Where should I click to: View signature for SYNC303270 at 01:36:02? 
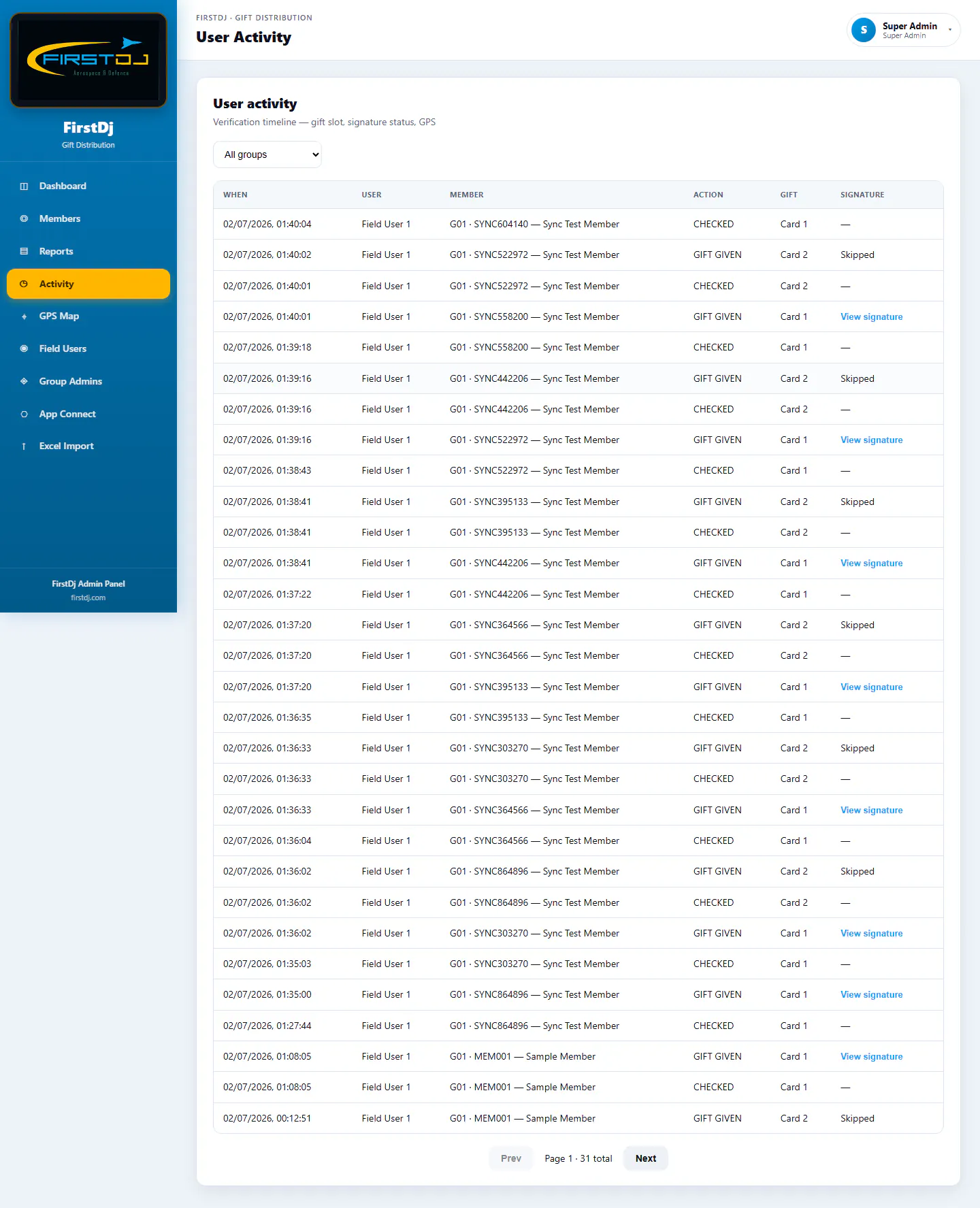point(871,934)
